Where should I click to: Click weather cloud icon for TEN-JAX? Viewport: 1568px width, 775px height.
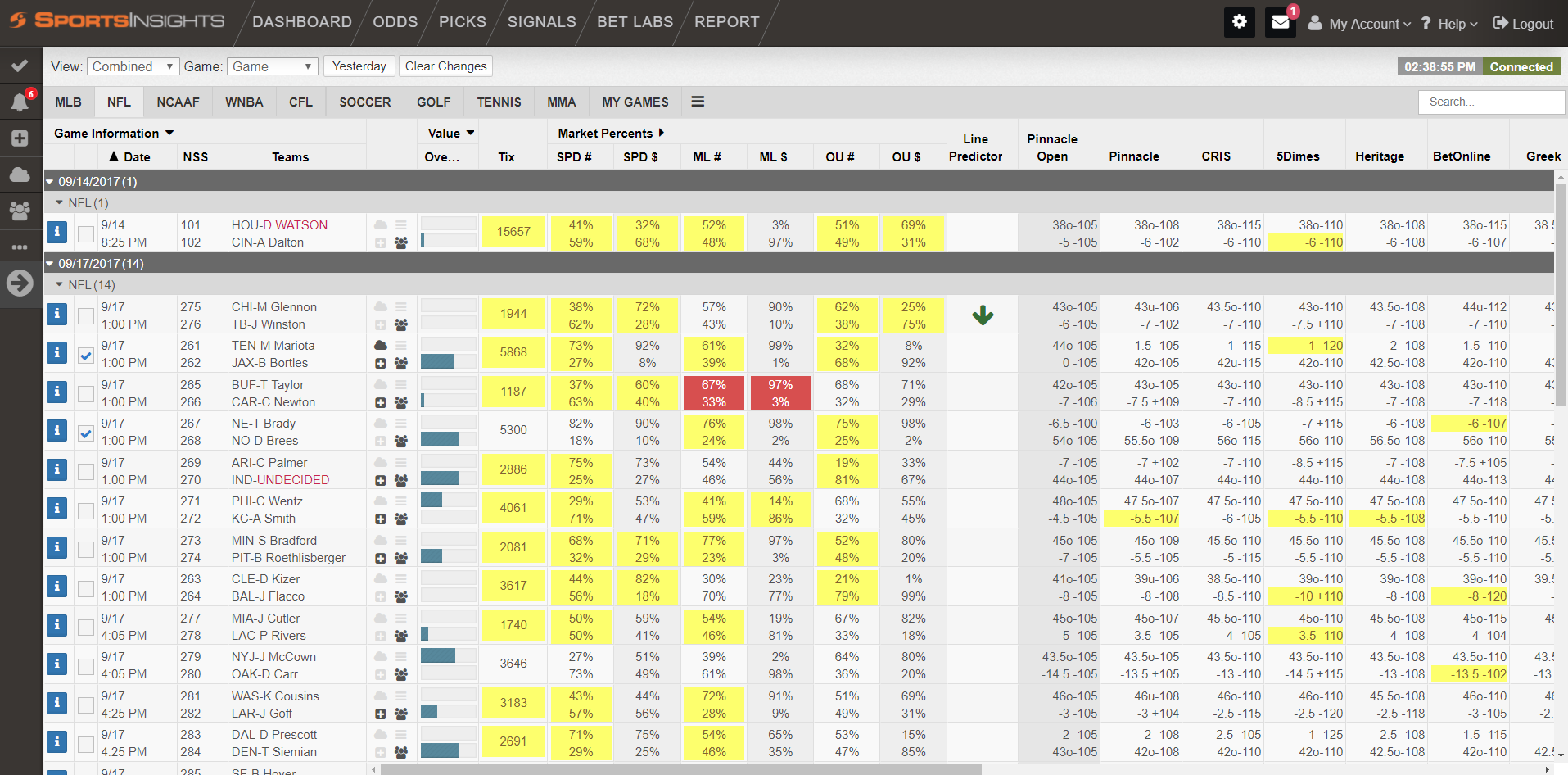(x=381, y=345)
